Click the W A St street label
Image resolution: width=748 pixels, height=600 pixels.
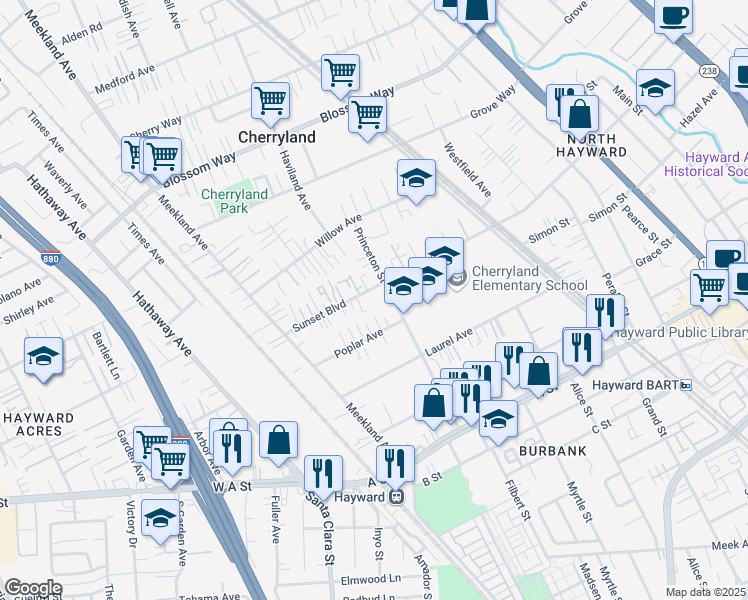click(232, 487)
